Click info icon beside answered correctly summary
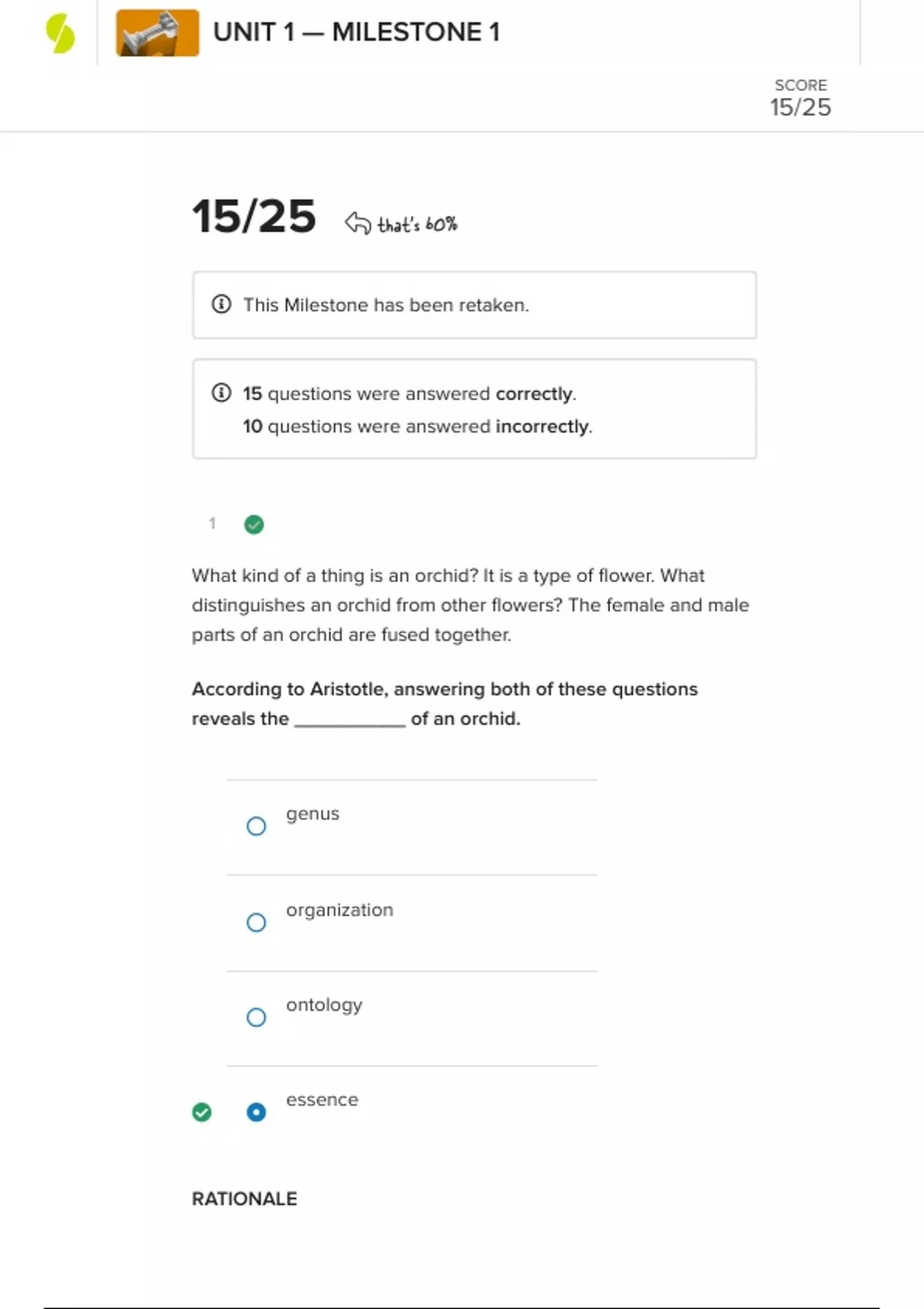This screenshot has height=1309, width=924. 221,393
